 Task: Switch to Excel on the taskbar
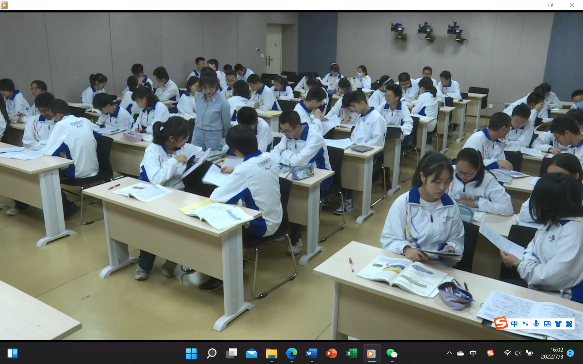[351, 353]
